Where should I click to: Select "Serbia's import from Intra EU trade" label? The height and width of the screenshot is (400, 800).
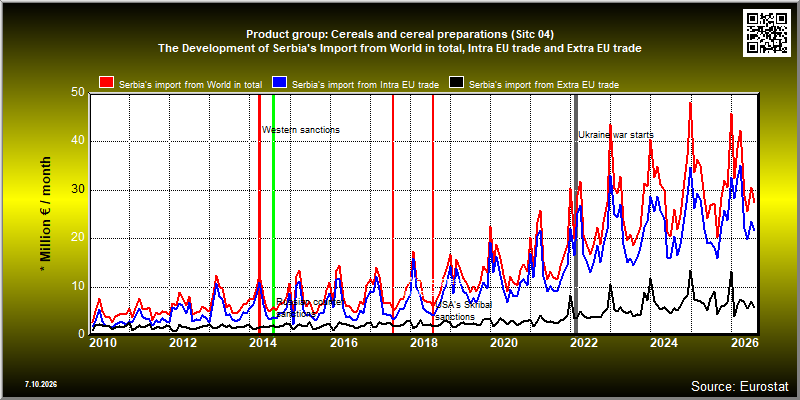365,85
